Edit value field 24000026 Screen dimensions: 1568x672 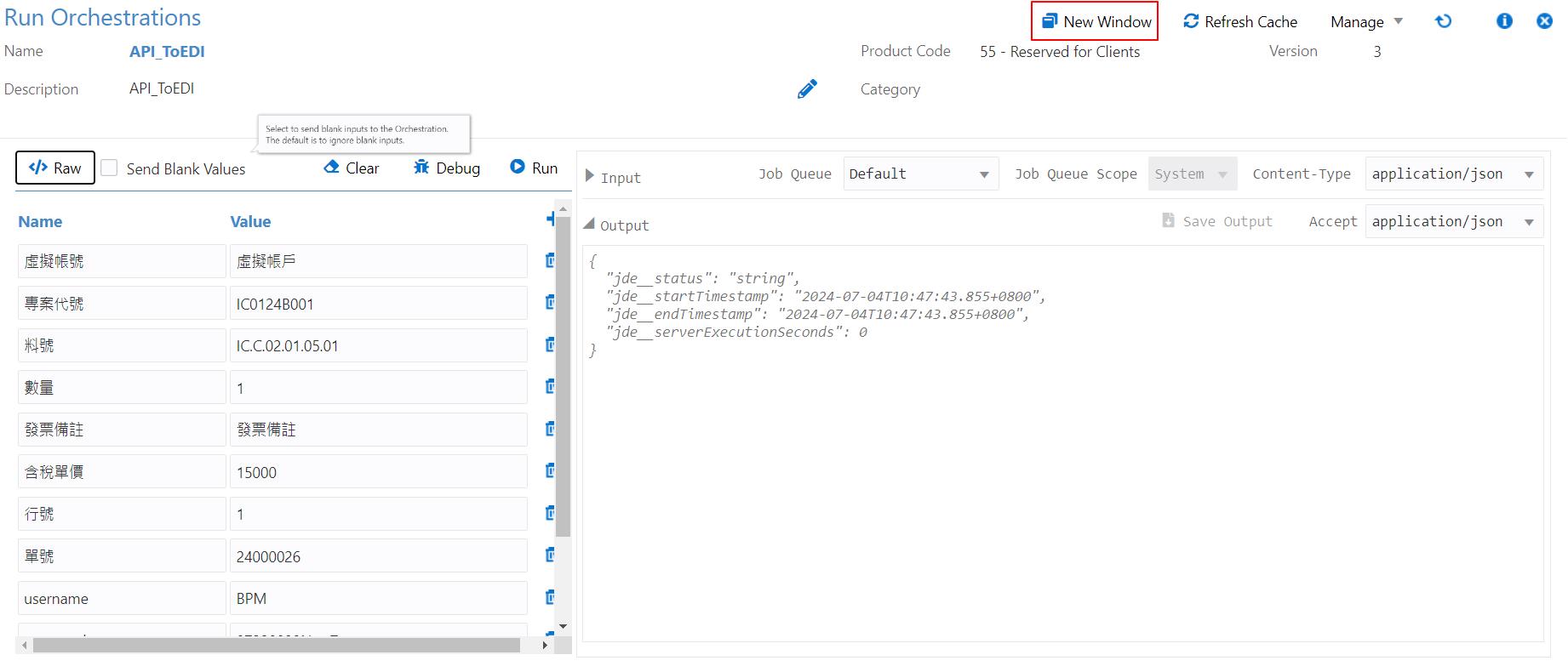[378, 556]
